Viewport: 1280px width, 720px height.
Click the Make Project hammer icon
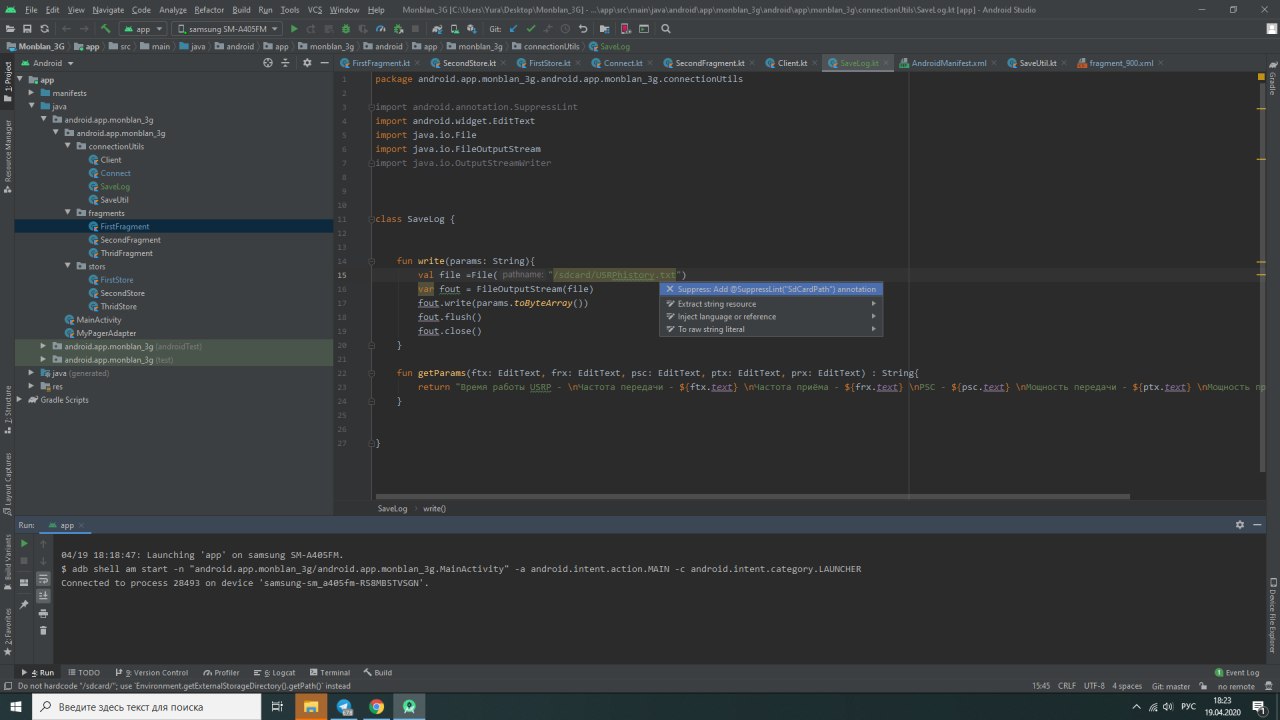click(105, 29)
